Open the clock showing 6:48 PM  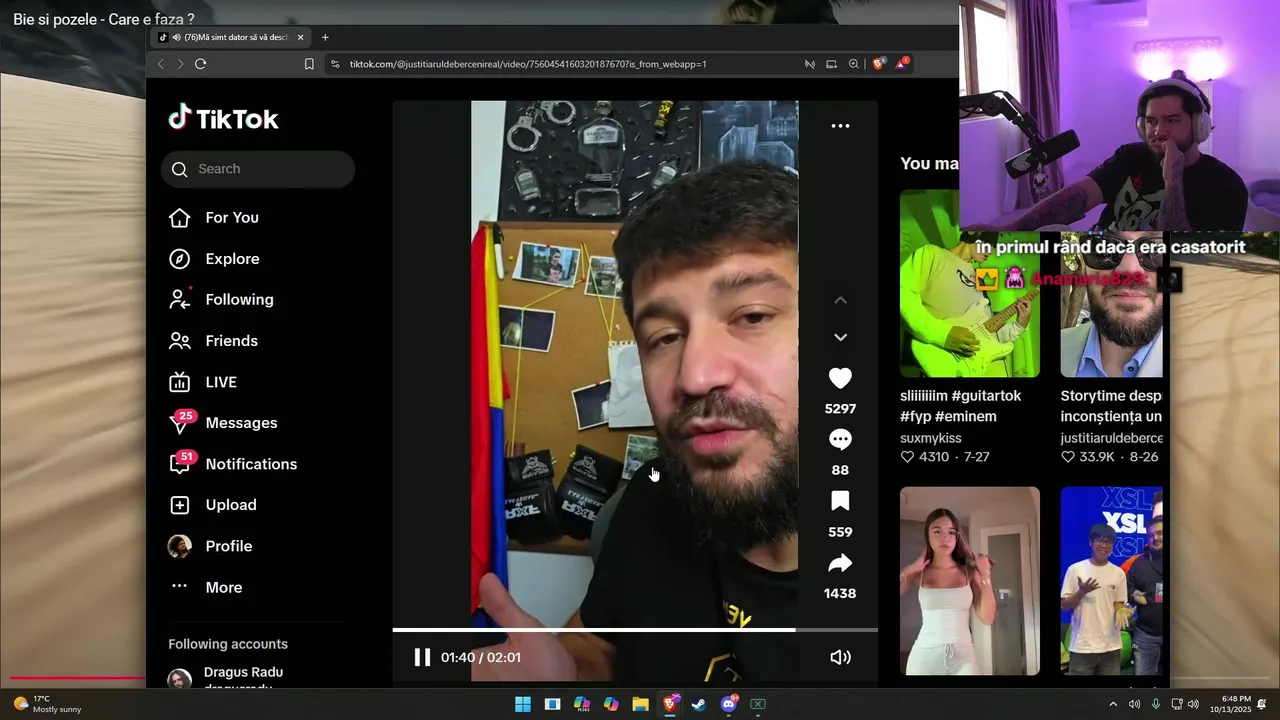1230,704
